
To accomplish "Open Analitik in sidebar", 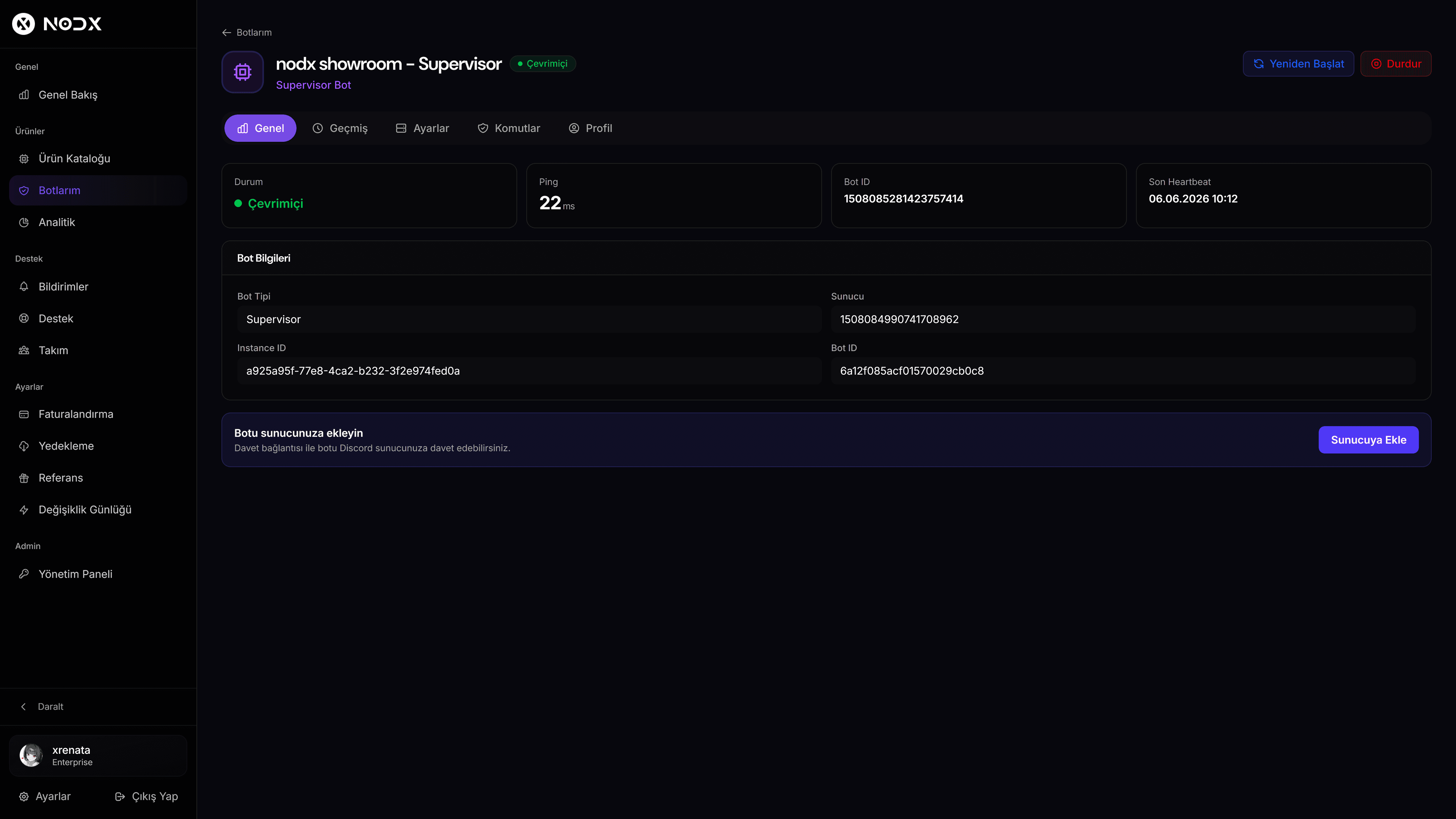I will (x=98, y=223).
